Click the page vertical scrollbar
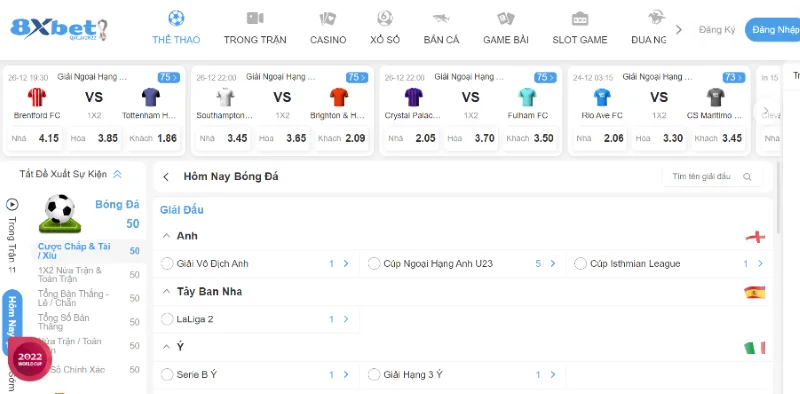The width and height of the screenshot is (800, 394). [777, 198]
